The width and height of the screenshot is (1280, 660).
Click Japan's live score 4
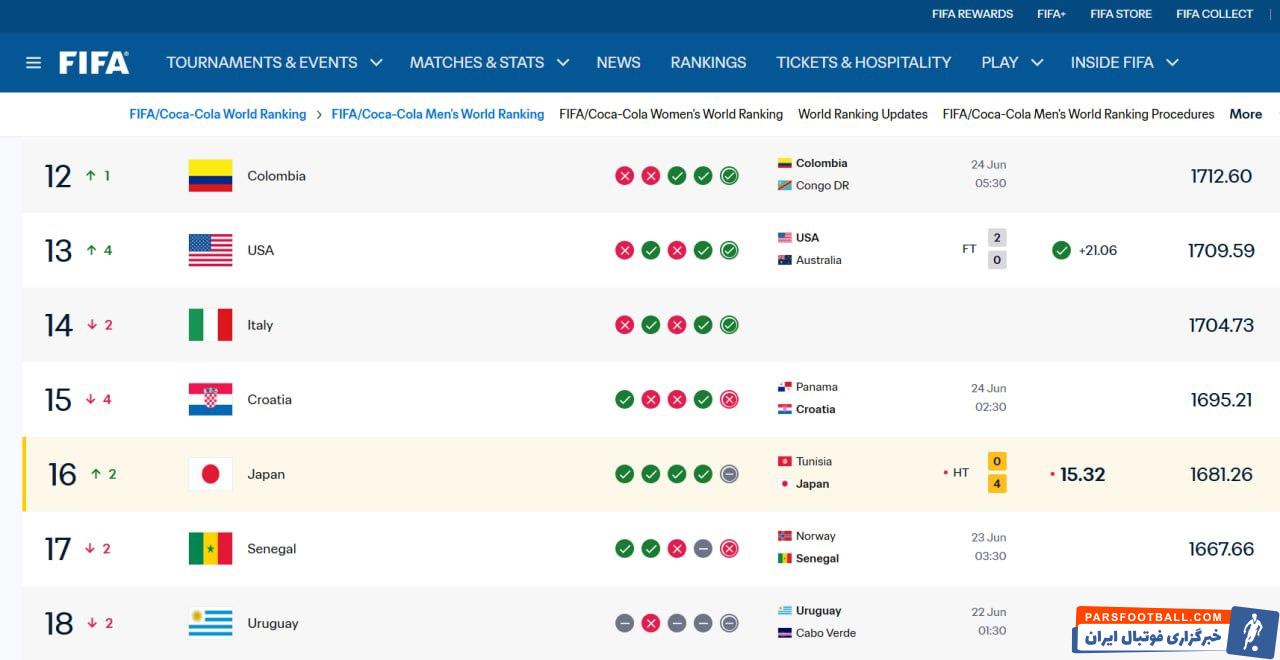pos(997,484)
